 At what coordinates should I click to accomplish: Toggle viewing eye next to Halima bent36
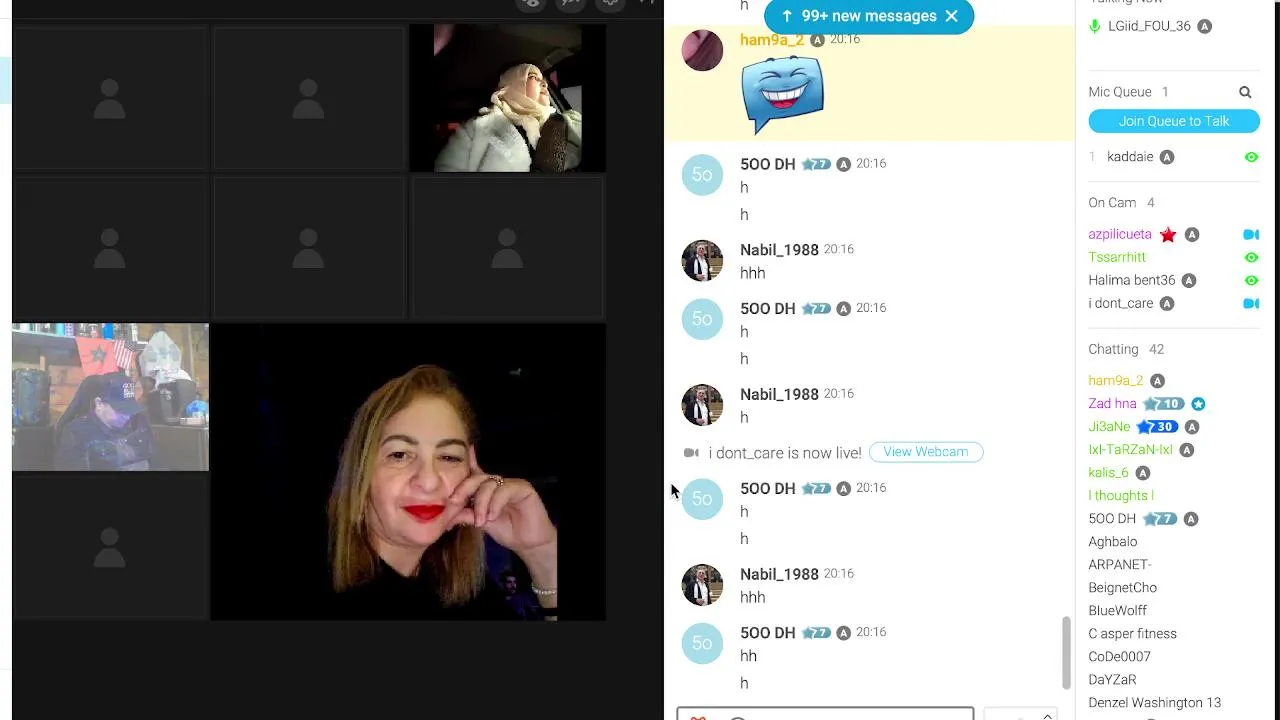pyautogui.click(x=1251, y=280)
